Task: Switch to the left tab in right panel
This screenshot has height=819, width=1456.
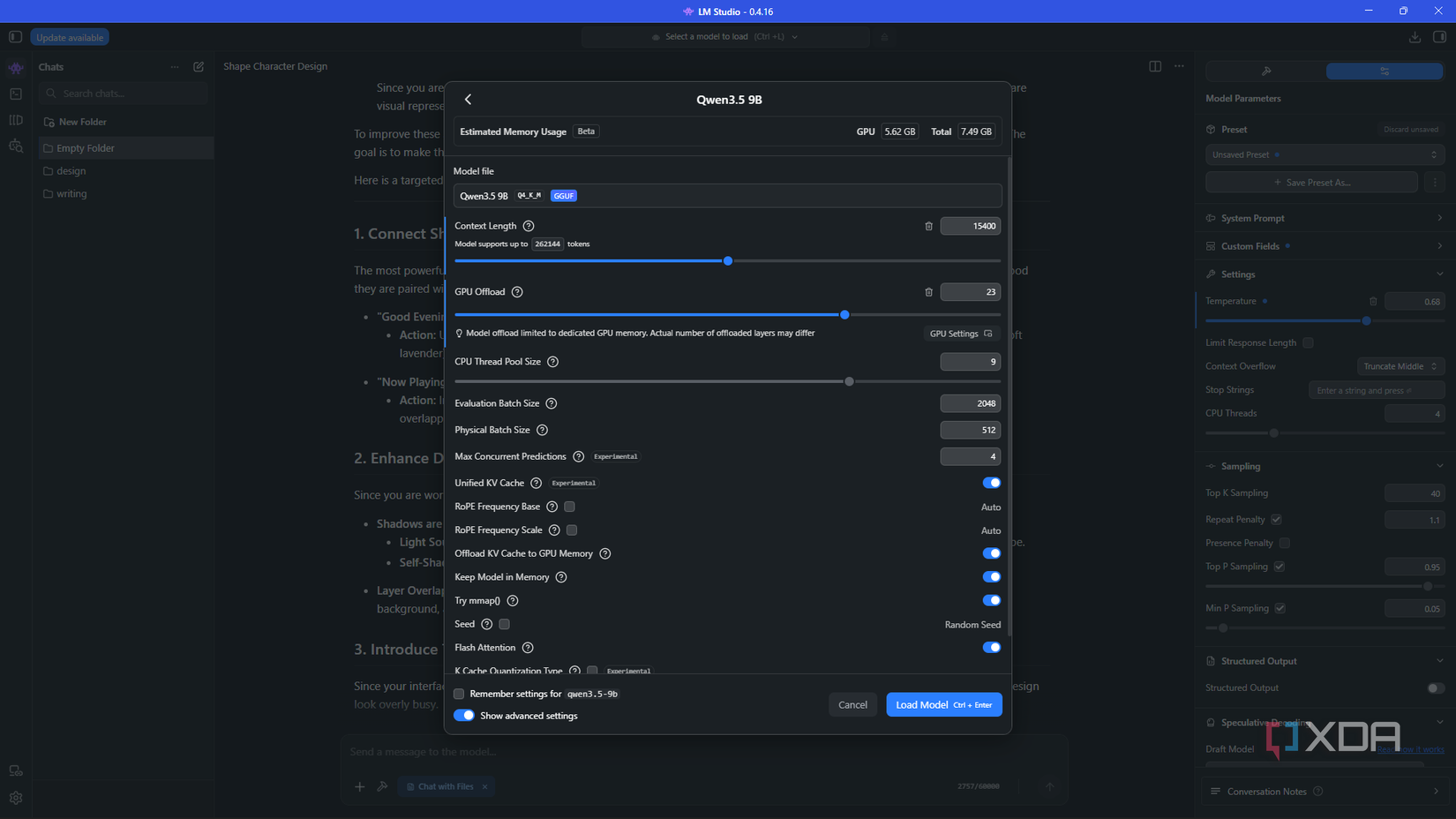Action: pyautogui.click(x=1265, y=71)
